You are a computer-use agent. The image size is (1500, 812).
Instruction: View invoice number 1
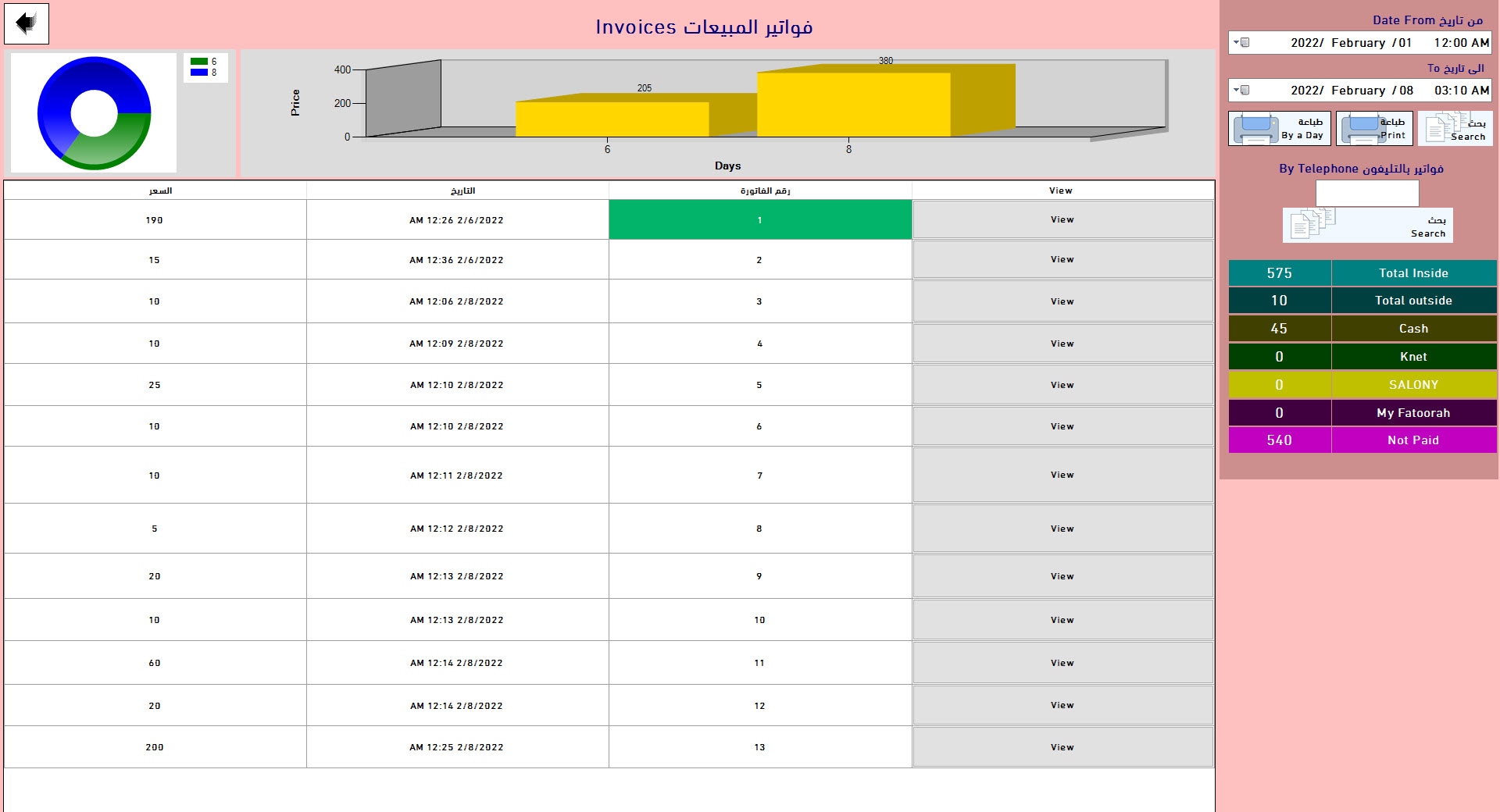coord(1062,219)
